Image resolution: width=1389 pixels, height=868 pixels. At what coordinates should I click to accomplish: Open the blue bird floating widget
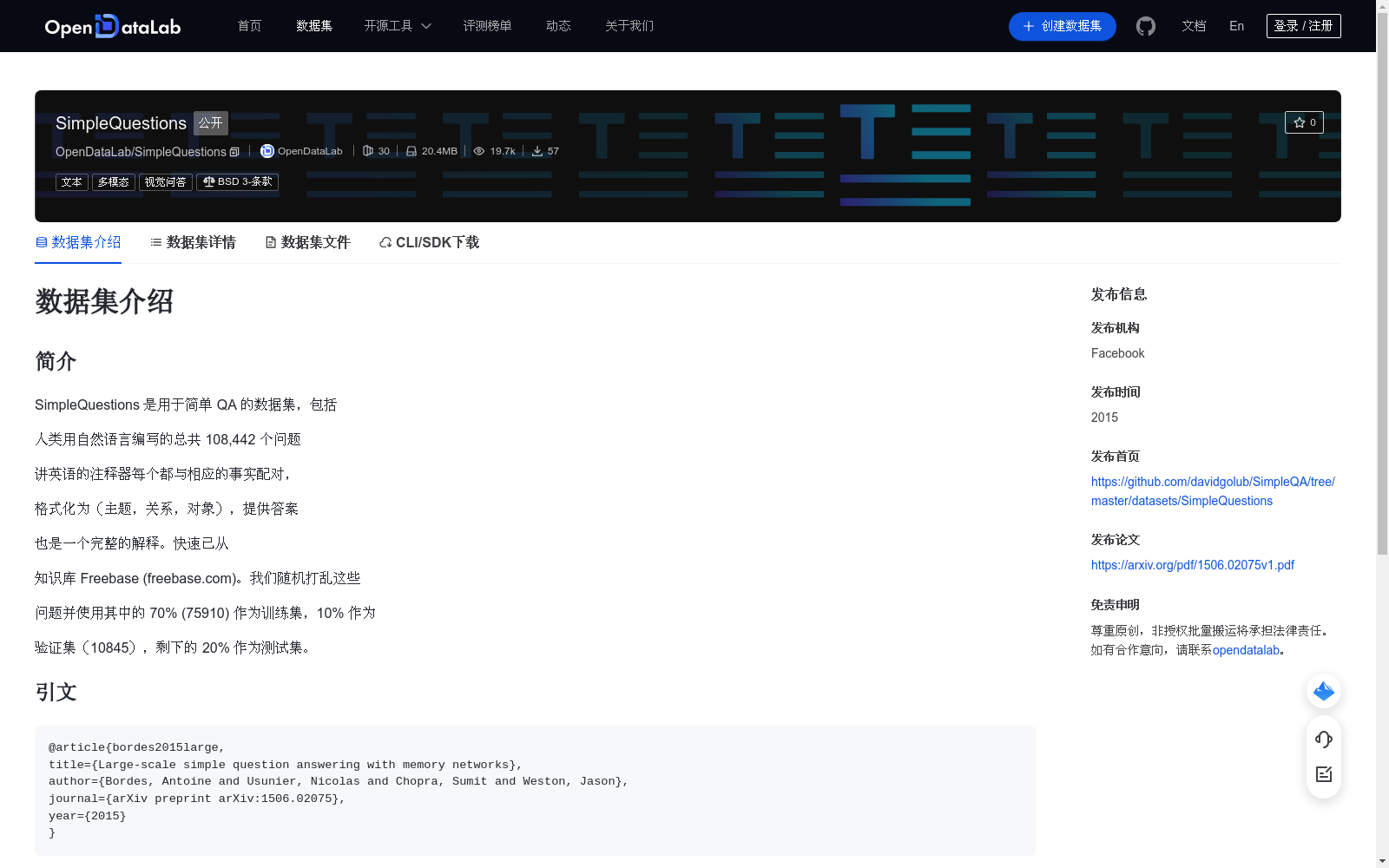tap(1324, 691)
